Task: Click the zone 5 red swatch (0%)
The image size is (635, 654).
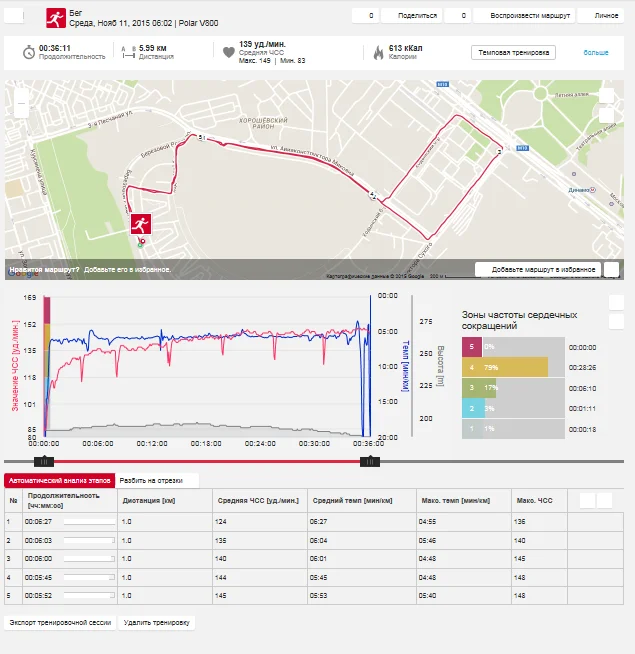Action: click(x=471, y=347)
